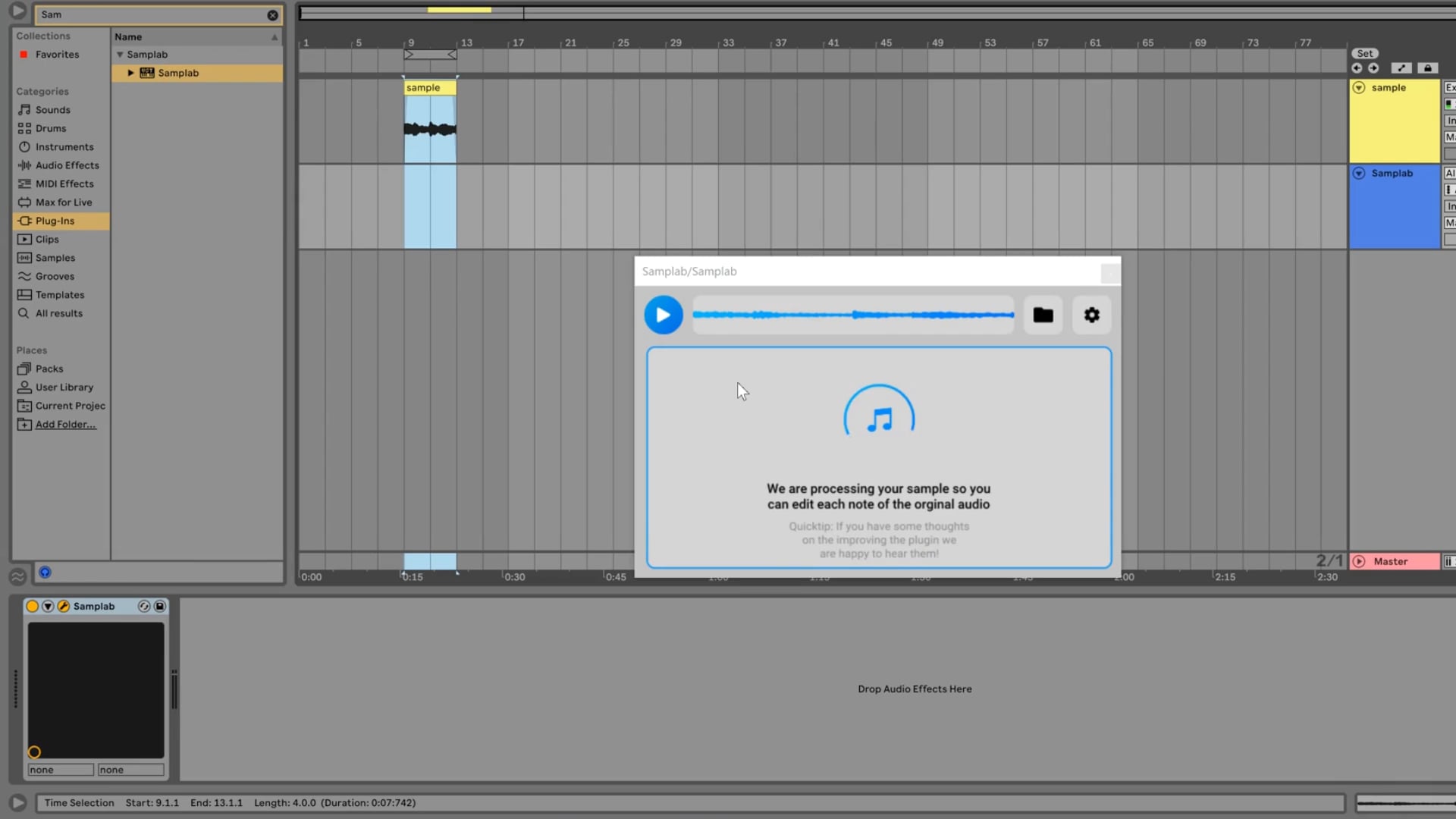
Task: Click the waveform strip to scrub the sample
Action: (x=852, y=315)
